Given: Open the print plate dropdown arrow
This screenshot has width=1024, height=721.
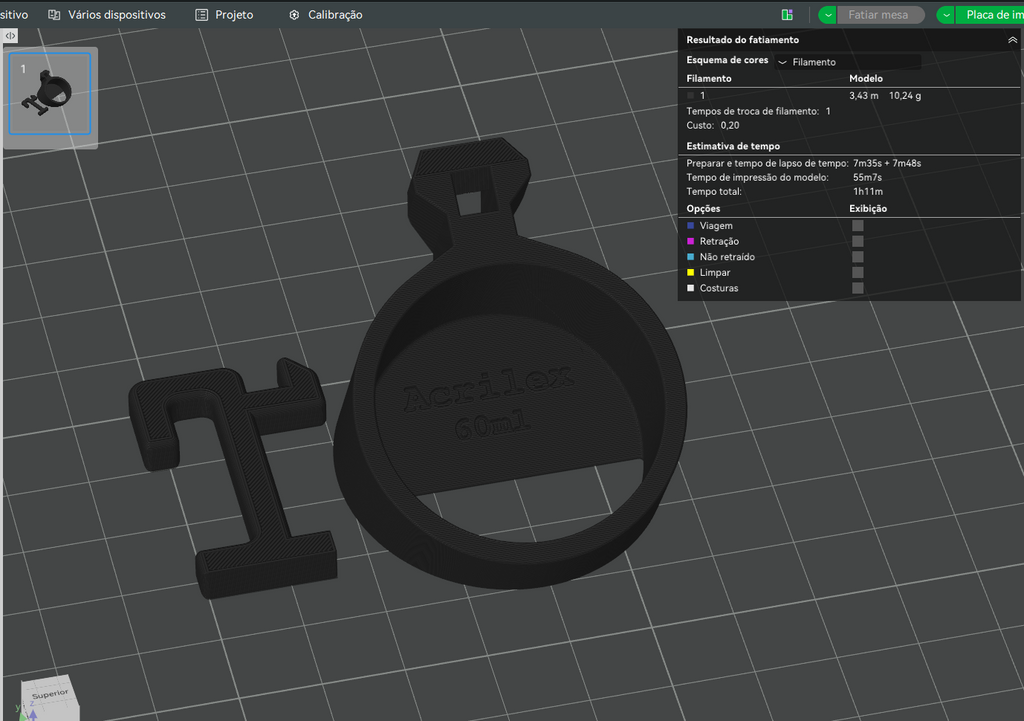Looking at the screenshot, I should 946,14.
